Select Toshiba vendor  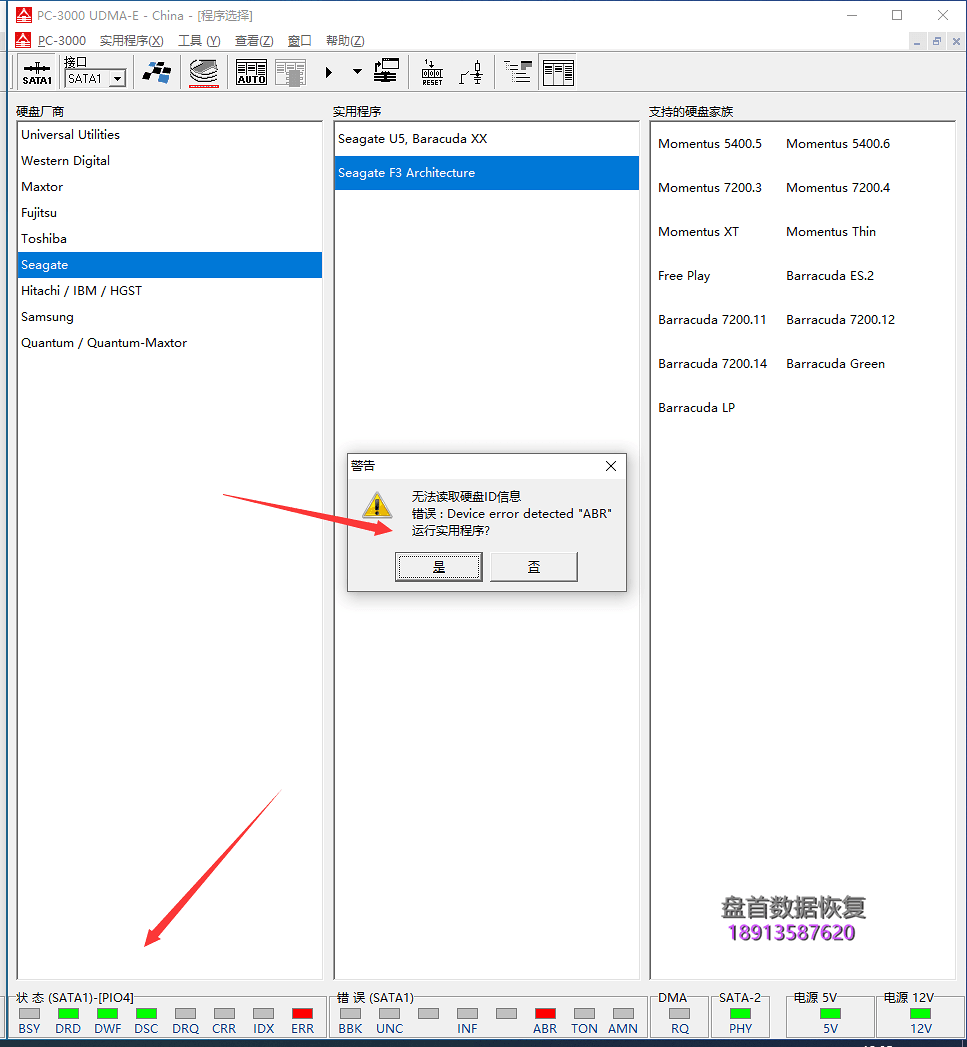[170, 239]
